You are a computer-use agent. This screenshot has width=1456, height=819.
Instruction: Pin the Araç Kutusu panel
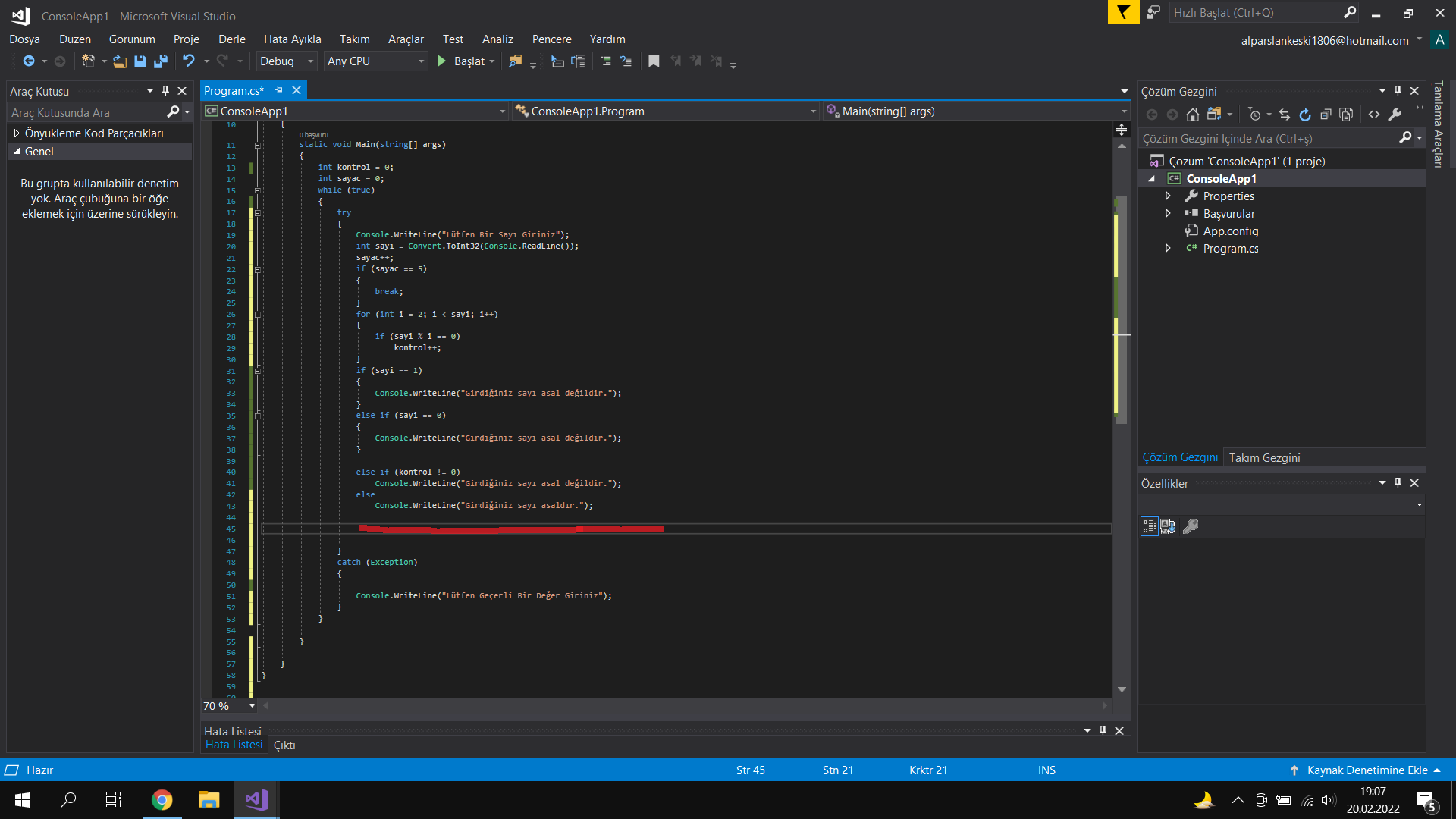(x=165, y=91)
